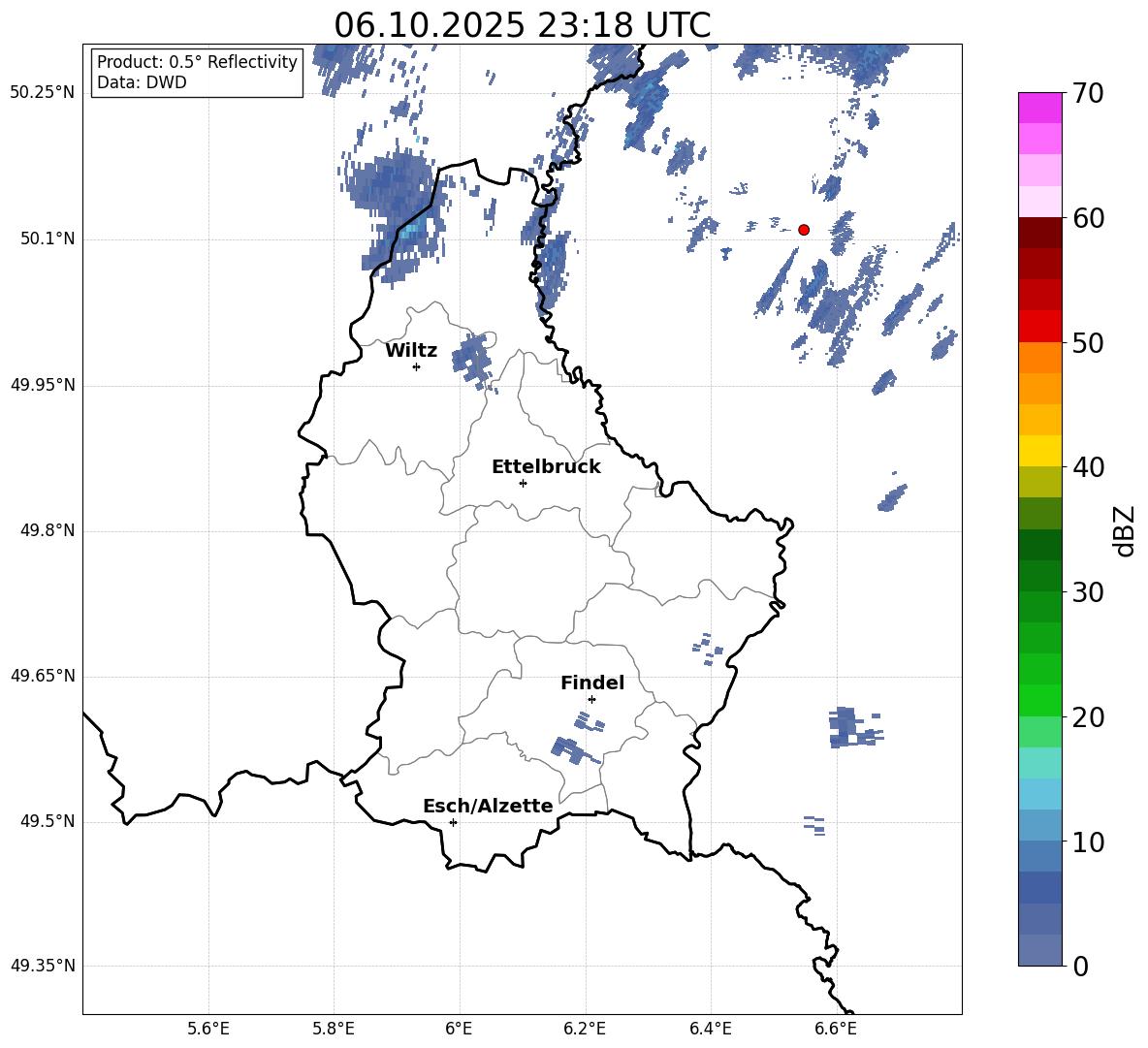The height and width of the screenshot is (1048, 1148).
Task: Select the Ettelbruck city label
Action: [x=546, y=467]
